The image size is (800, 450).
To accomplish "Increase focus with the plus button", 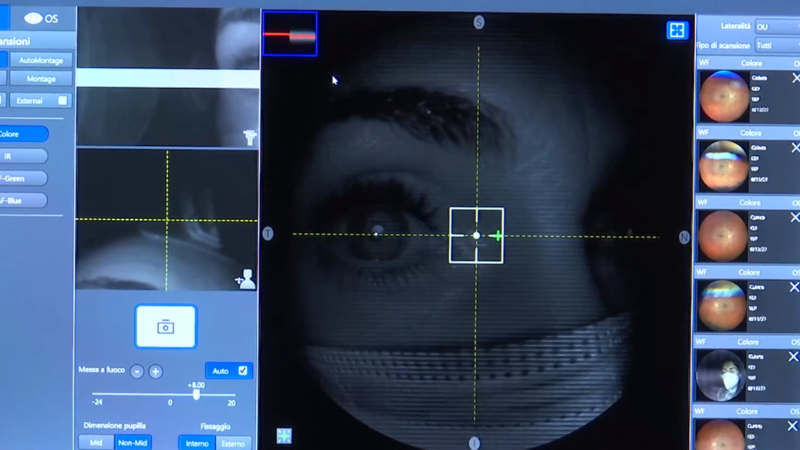I will coord(156,371).
